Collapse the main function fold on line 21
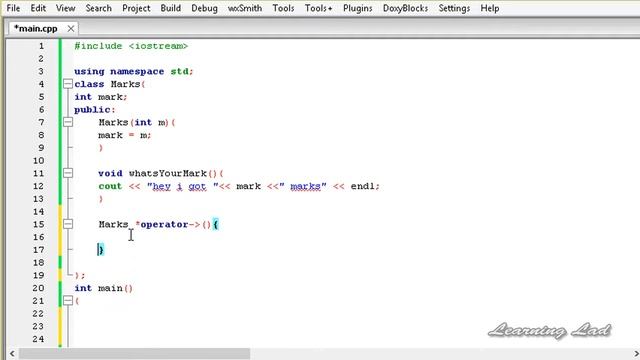The height and width of the screenshot is (360, 640). coord(68,301)
